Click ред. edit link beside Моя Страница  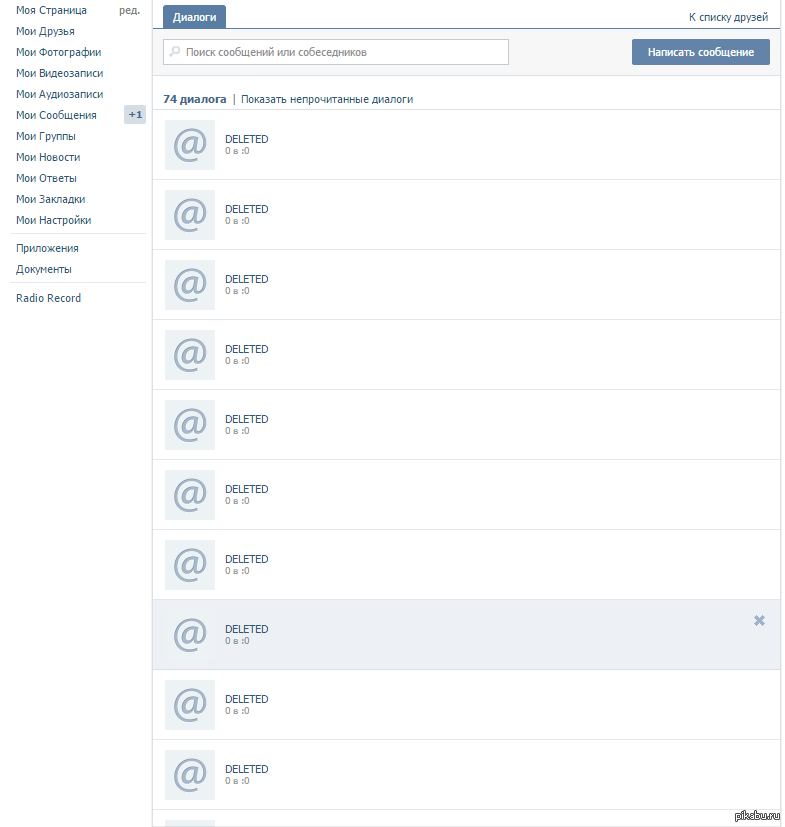(x=129, y=10)
